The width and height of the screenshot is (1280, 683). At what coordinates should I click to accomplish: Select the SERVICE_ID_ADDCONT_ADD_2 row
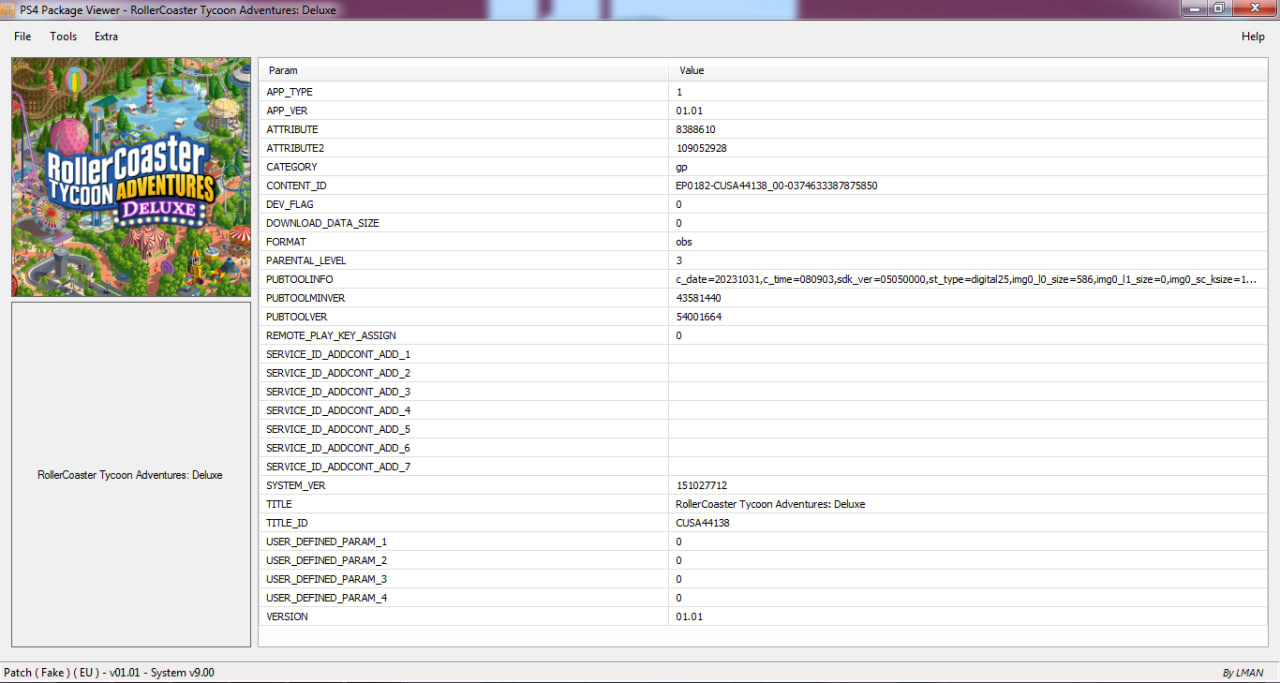[x=764, y=373]
